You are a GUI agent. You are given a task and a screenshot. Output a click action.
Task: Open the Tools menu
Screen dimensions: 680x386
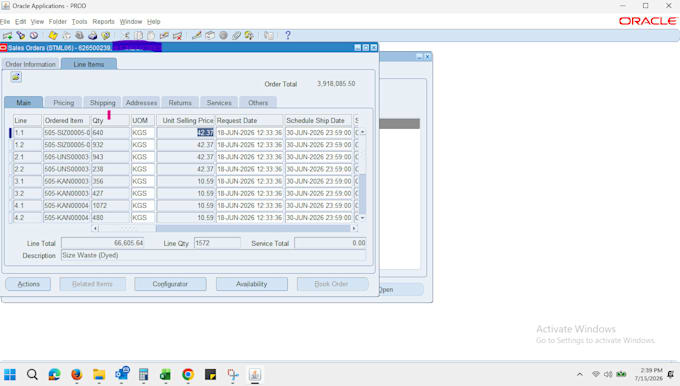79,22
